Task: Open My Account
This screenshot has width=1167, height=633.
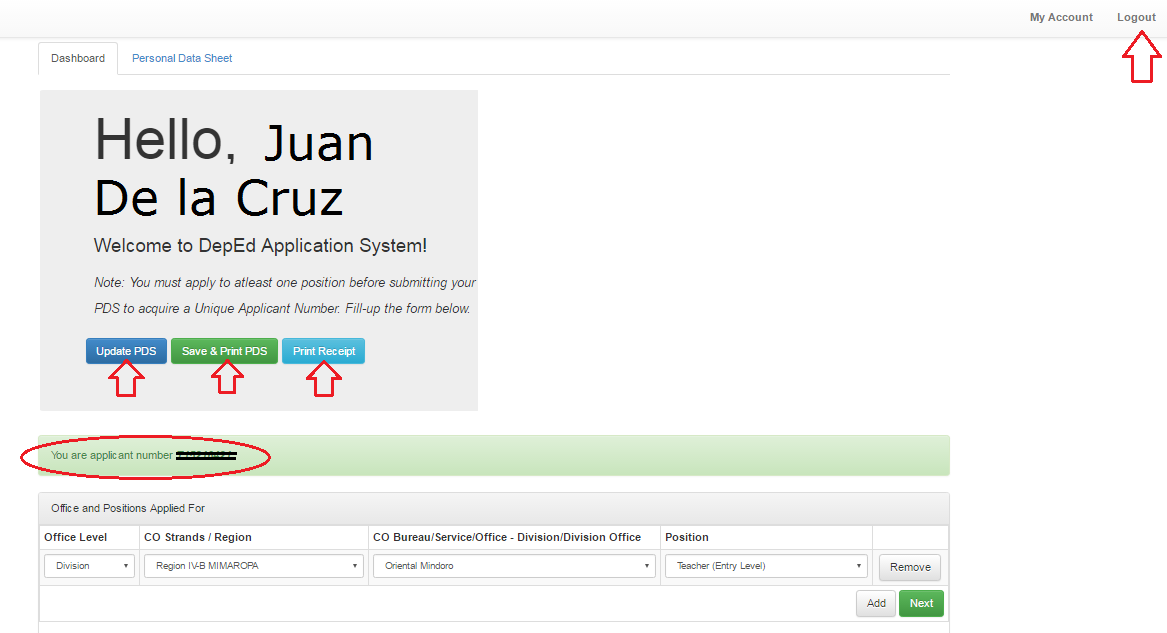Action: [x=1061, y=17]
